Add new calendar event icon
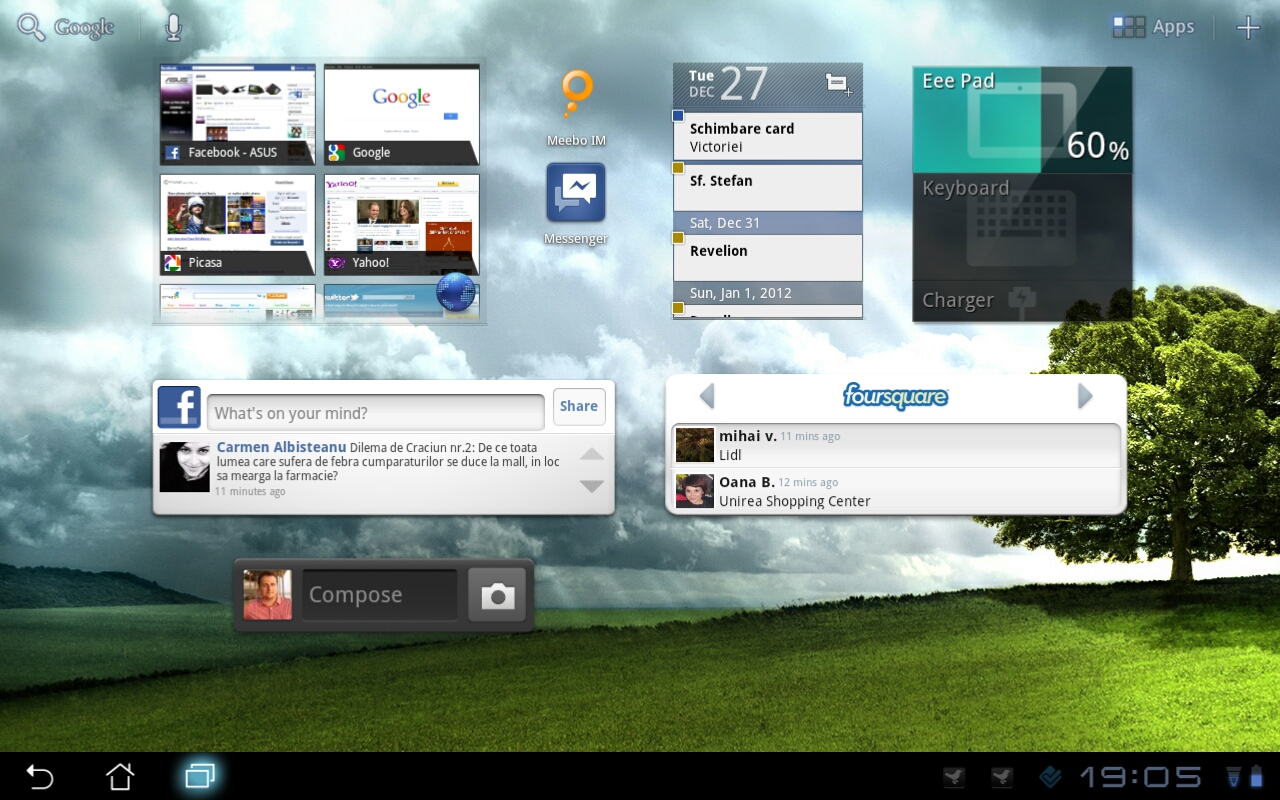This screenshot has width=1280, height=800. [838, 85]
